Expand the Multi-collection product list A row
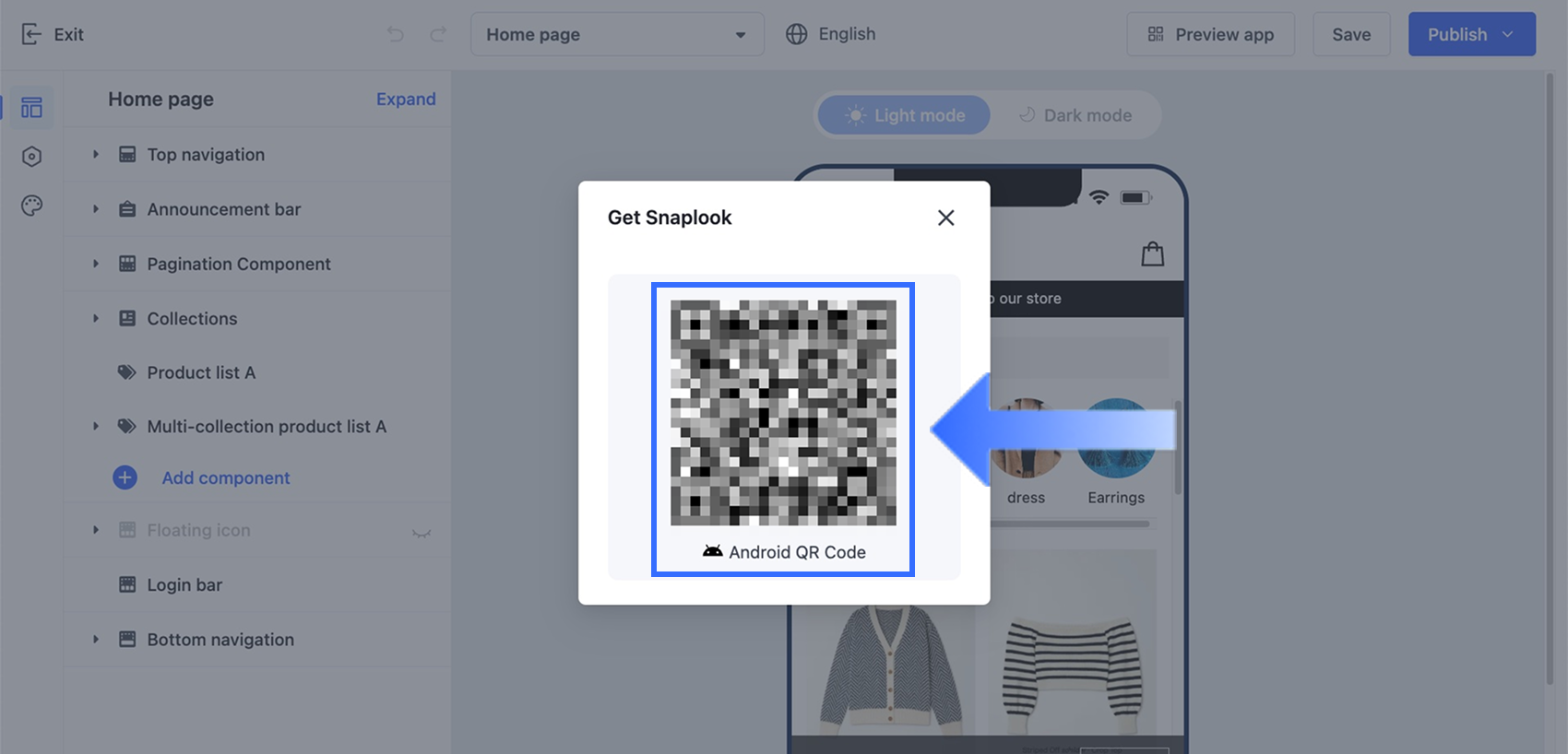 pos(95,427)
